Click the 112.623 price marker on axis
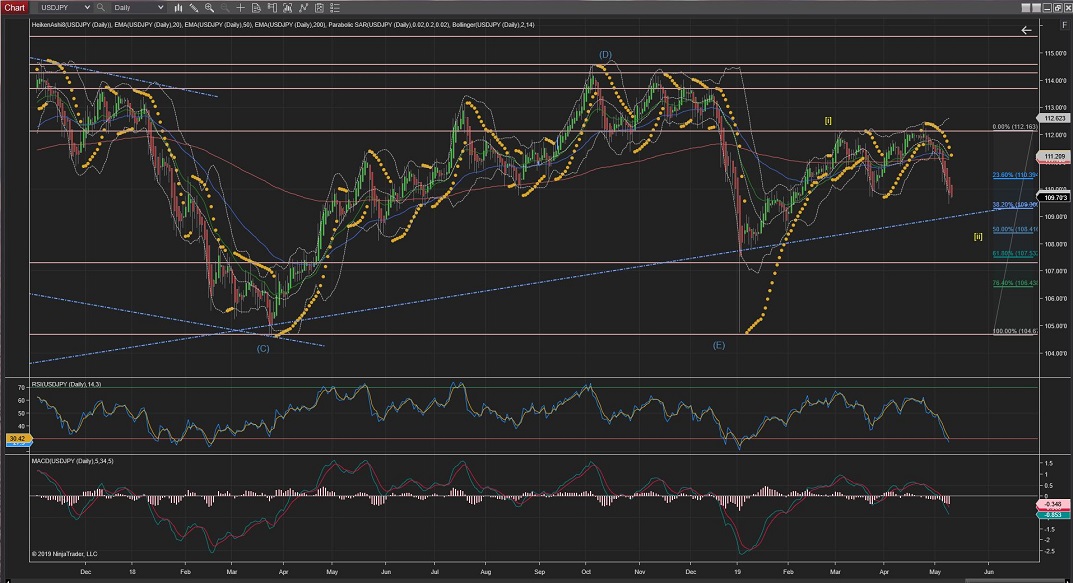Viewport: 1073px width, 583px height. tap(1055, 117)
